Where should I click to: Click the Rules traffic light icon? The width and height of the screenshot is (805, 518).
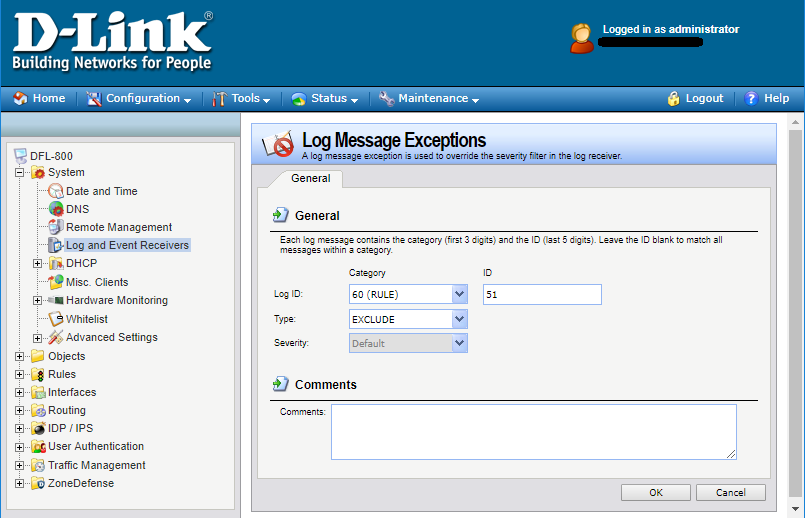37,374
